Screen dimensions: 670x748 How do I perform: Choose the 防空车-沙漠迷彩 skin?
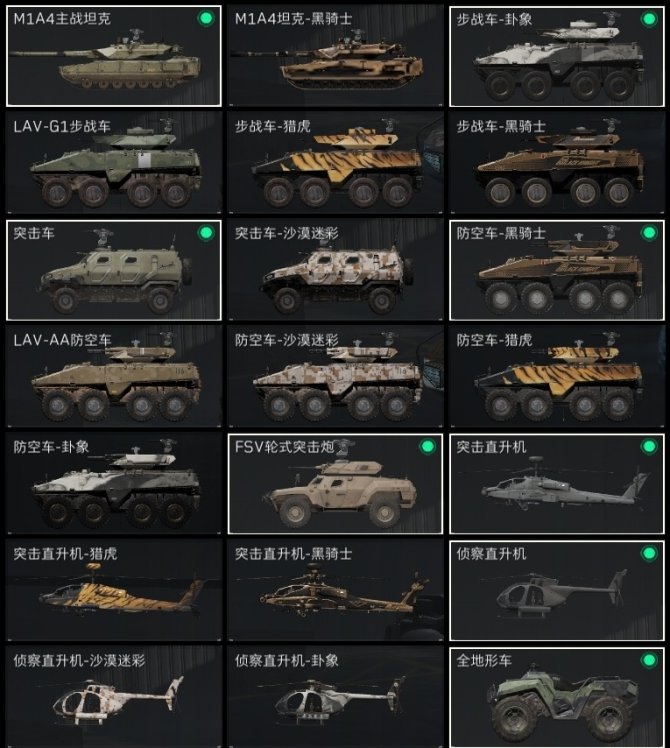(x=335, y=377)
